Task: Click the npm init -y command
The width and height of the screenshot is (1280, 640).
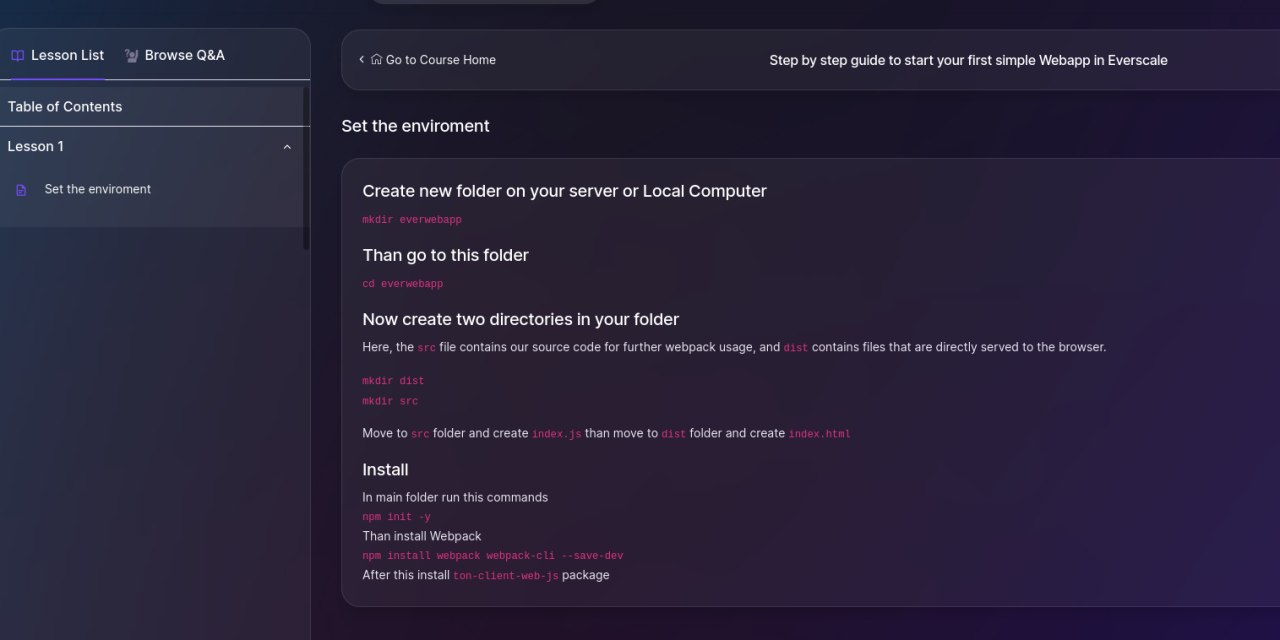Action: (x=396, y=517)
